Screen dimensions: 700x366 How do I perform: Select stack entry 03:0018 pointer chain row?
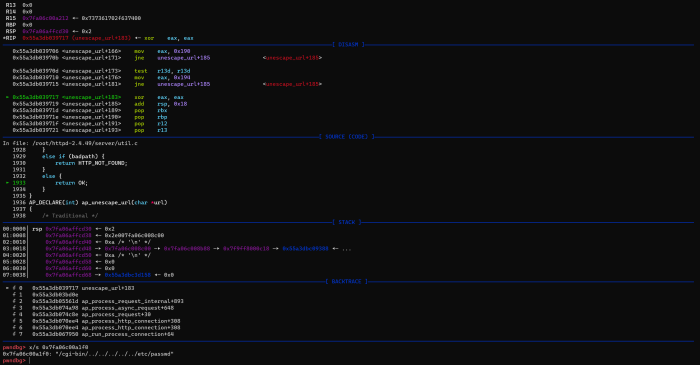click(177, 249)
